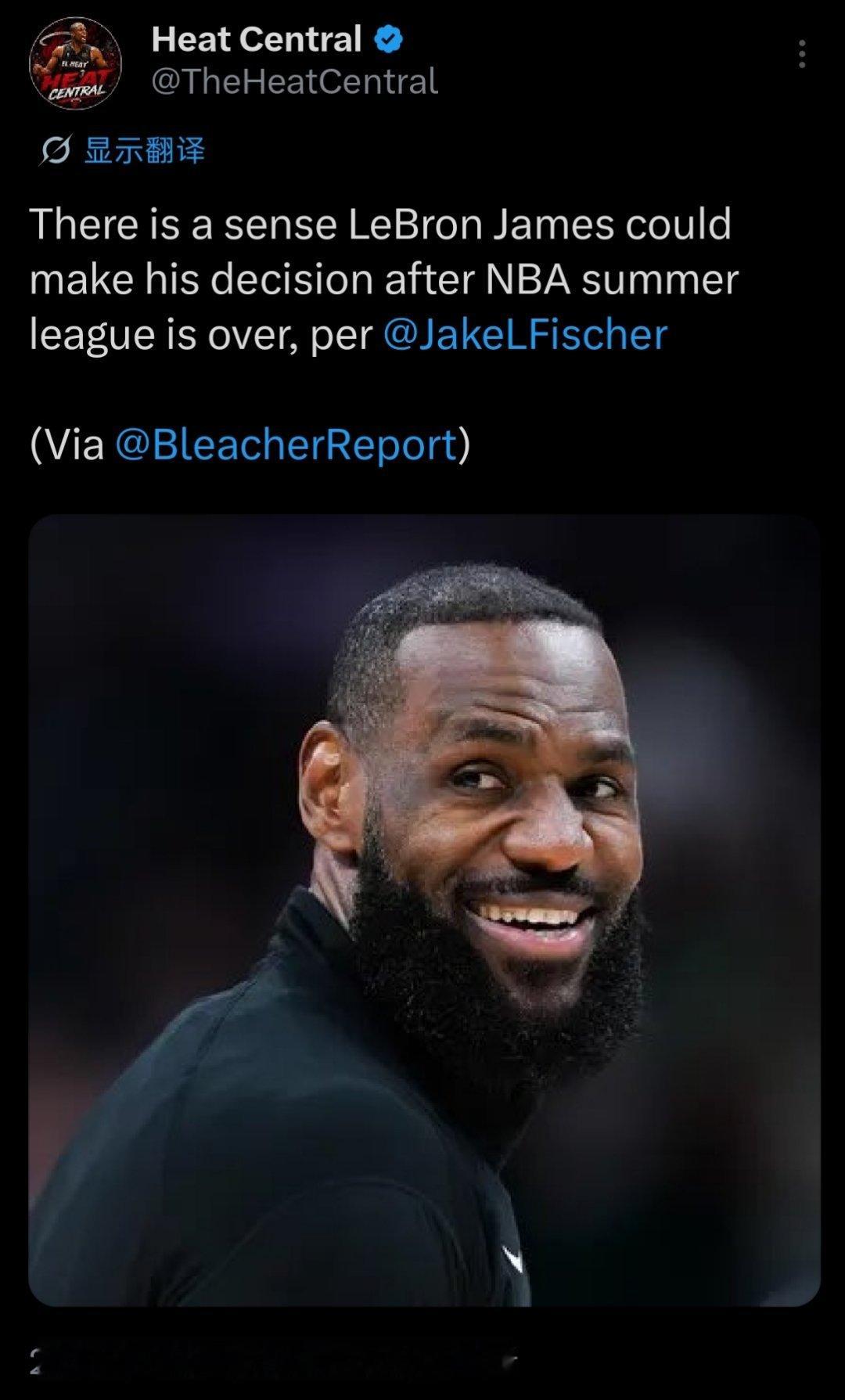
Task: Open the Heat Central profile avatar
Action: (75, 63)
